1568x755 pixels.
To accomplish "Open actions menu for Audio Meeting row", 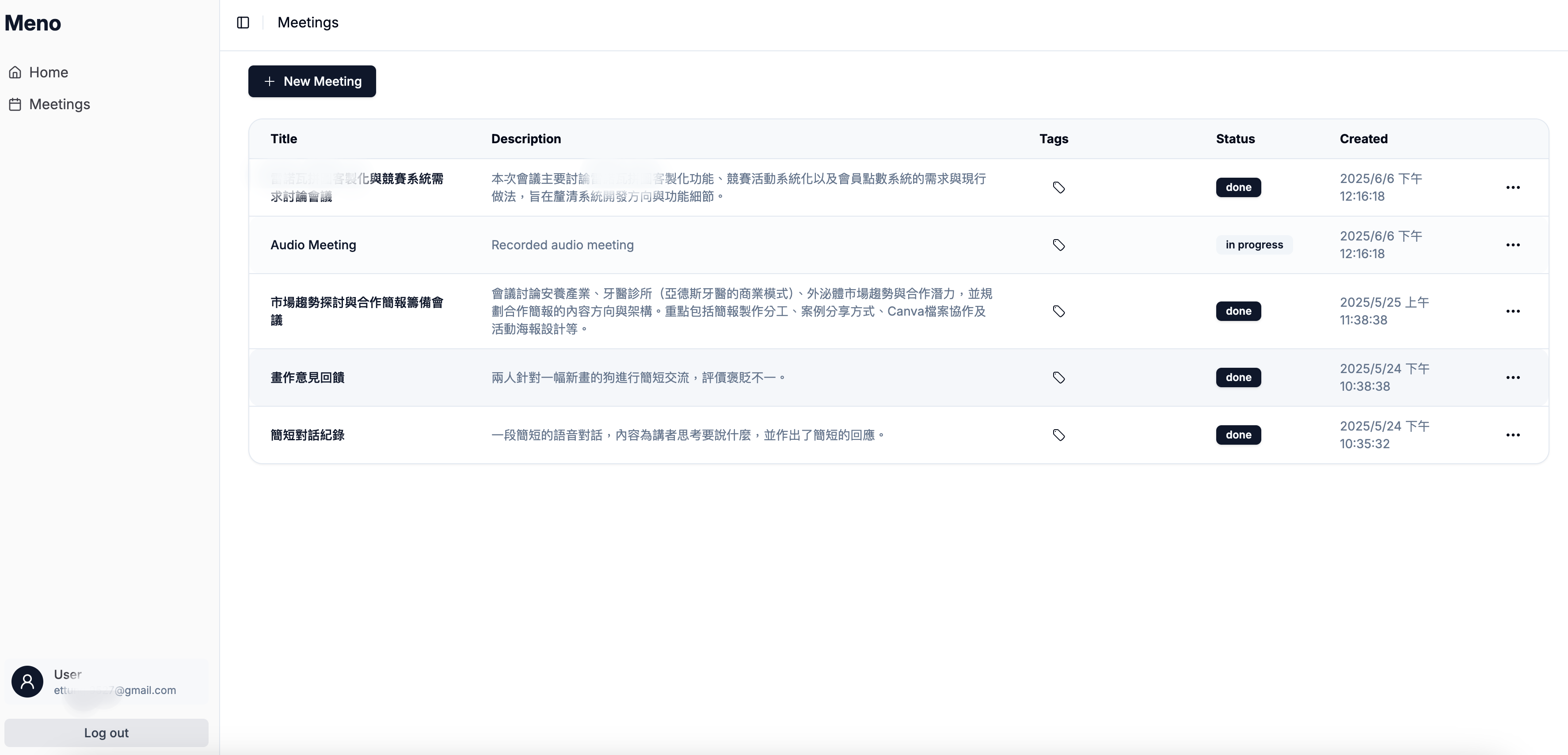I will point(1513,245).
